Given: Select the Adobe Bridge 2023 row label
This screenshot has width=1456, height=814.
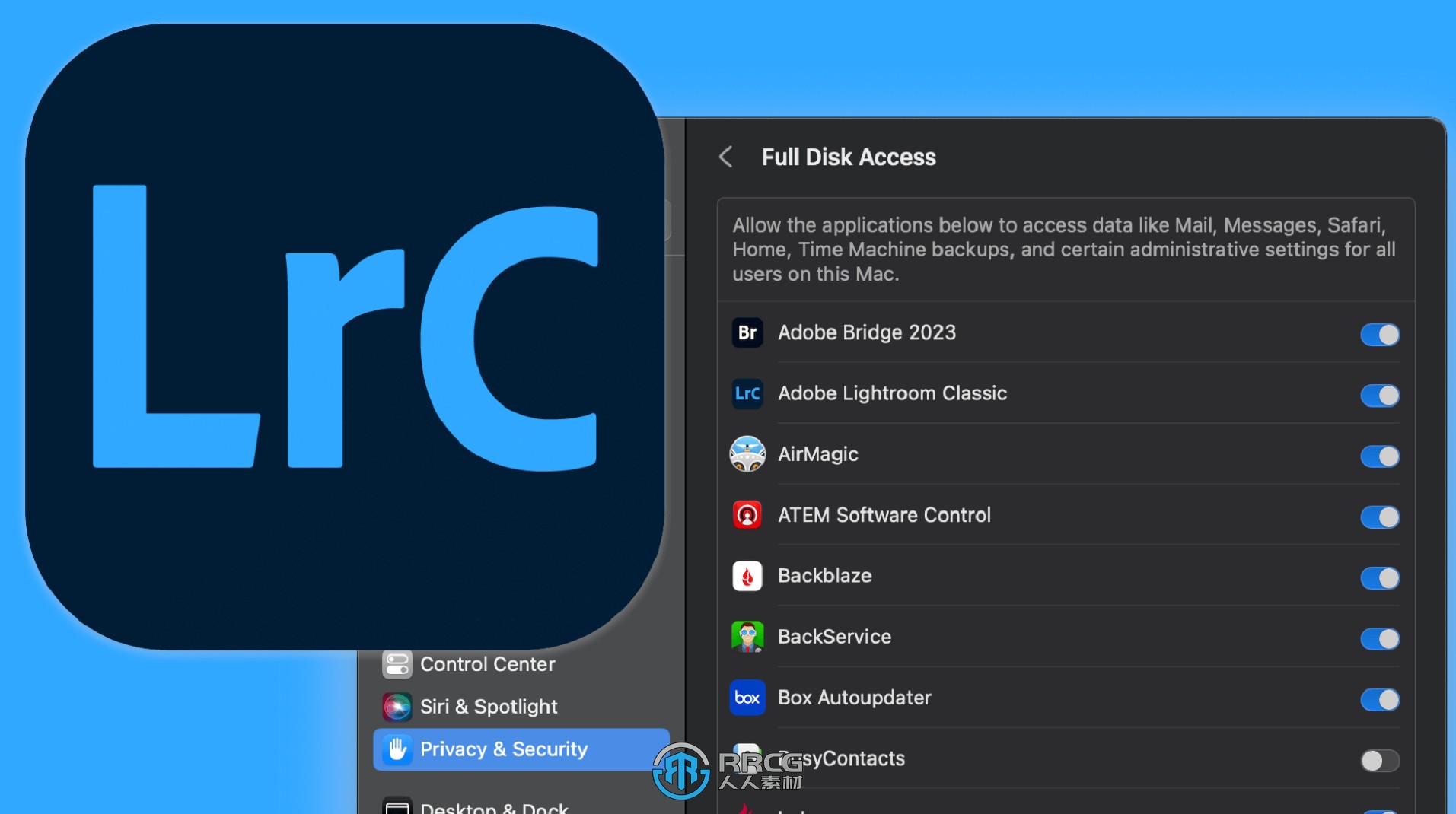Looking at the screenshot, I should pos(867,332).
